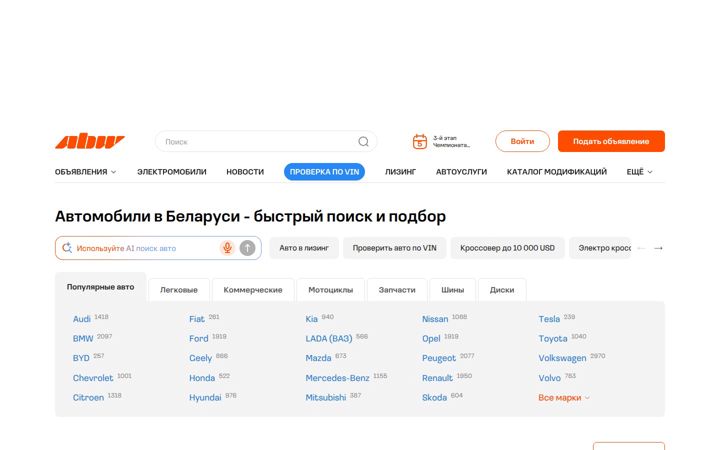Click the magnifier icon in search bar
The width and height of the screenshot is (720, 450).
[x=363, y=141]
